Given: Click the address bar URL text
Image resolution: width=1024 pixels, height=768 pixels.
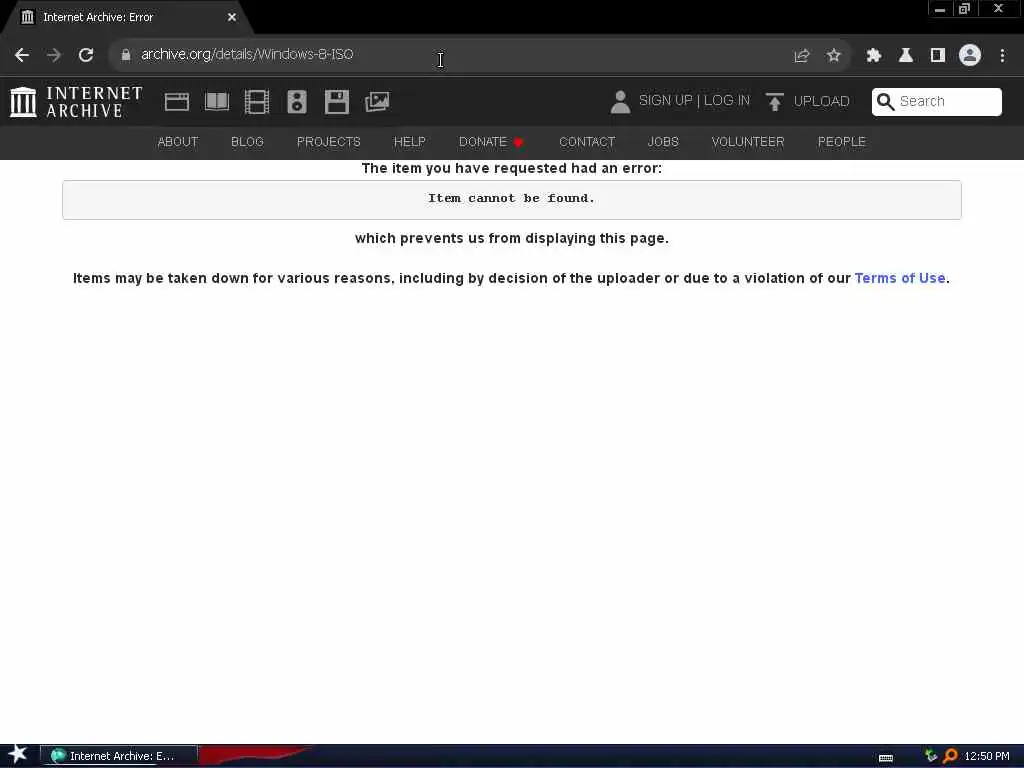Looking at the screenshot, I should [247, 54].
